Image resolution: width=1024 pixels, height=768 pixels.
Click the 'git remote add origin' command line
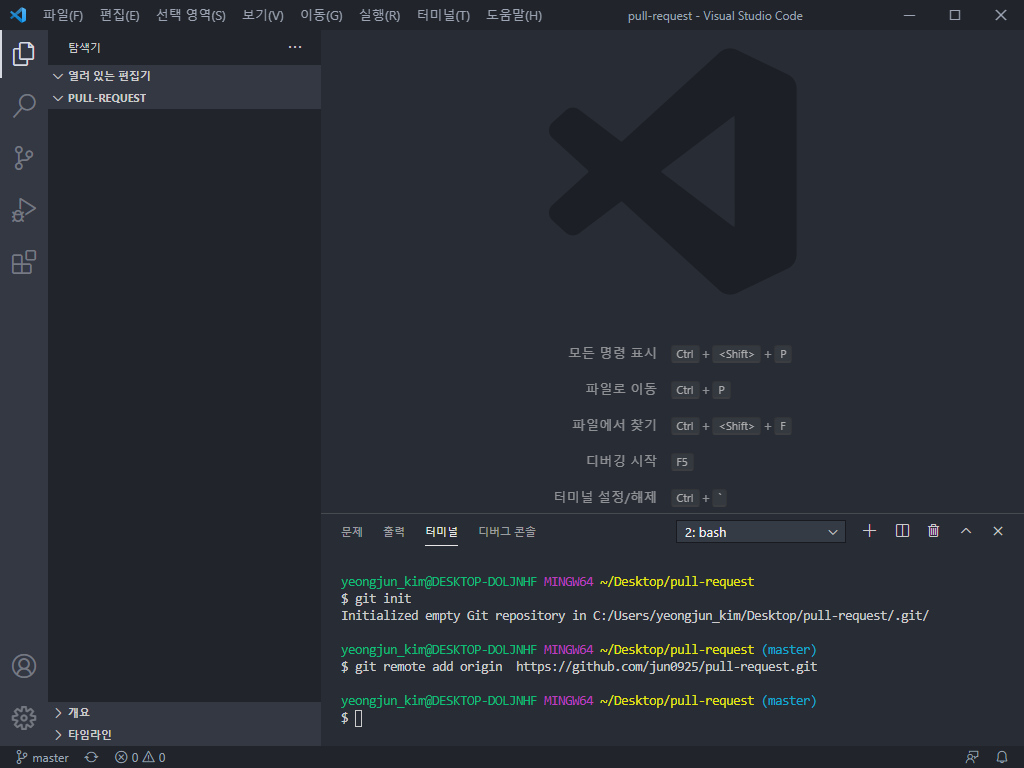point(579,667)
